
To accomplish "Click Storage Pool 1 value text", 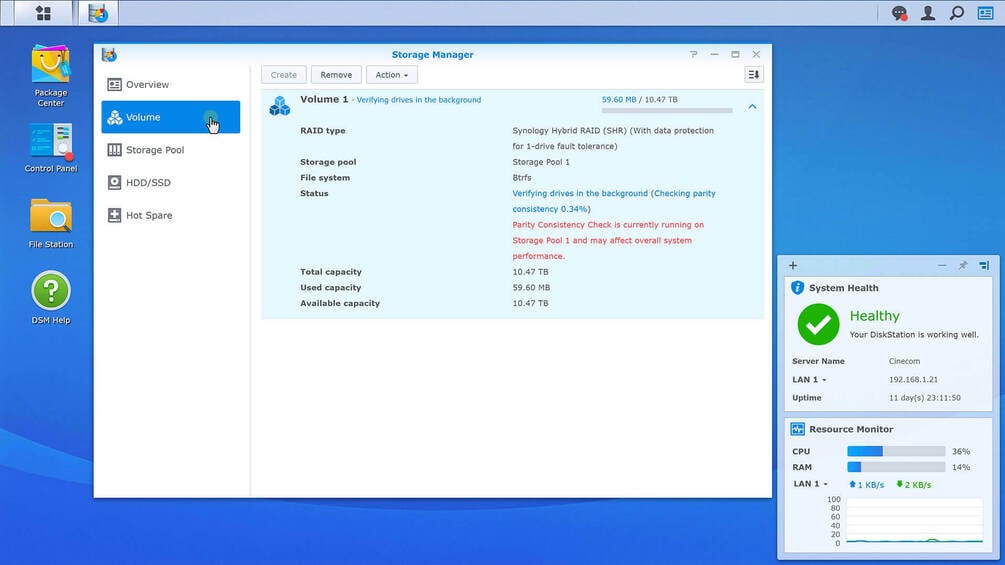I will [541, 162].
